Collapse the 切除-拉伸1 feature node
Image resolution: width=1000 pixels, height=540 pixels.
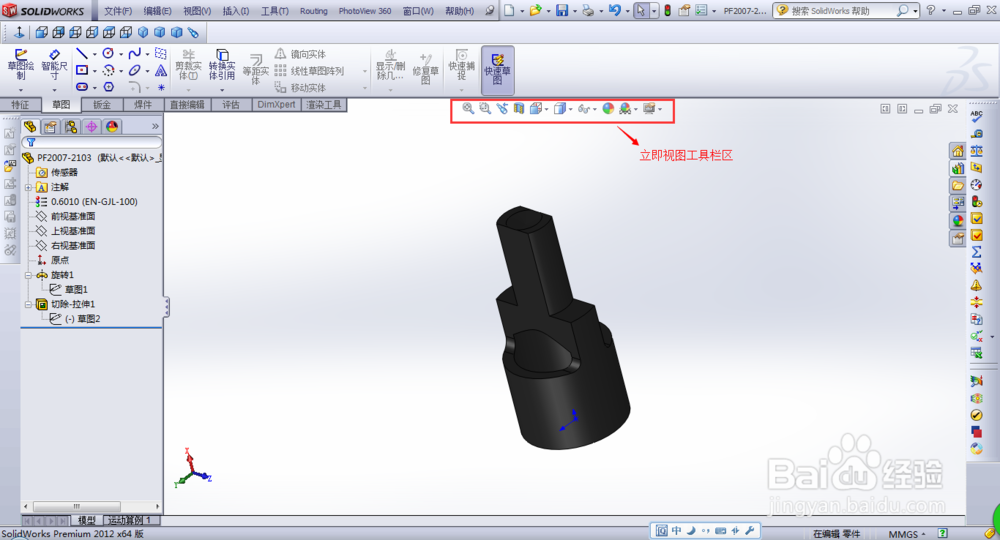[28, 305]
